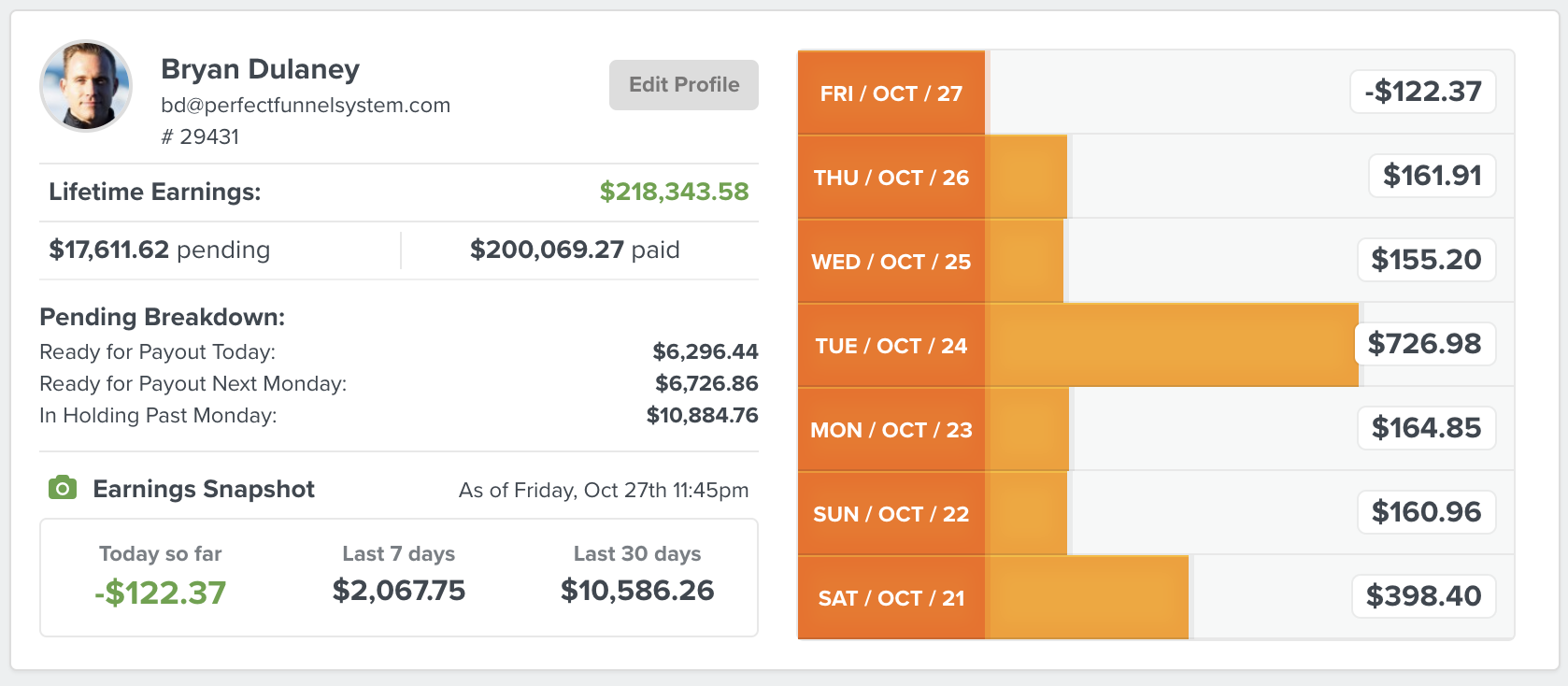Select the SAT / OCT / 21 row label
Screen dimensions: 1568x686
[x=891, y=598]
